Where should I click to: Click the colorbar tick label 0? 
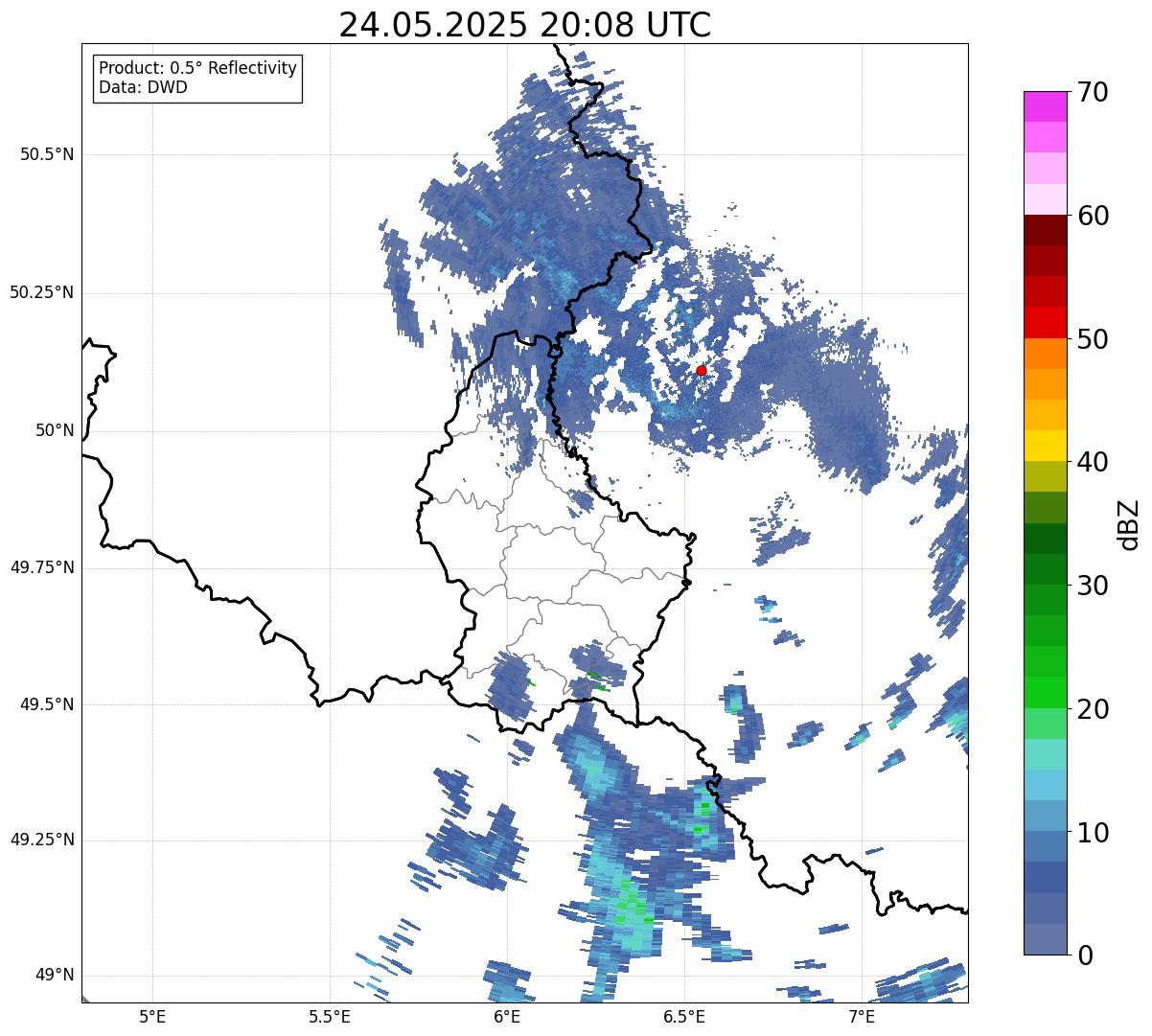coord(1085,955)
